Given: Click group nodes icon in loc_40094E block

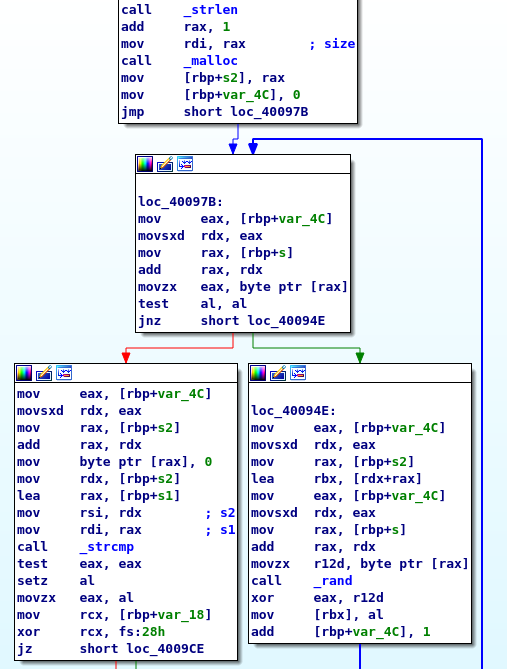Looking at the screenshot, I should point(298,373).
